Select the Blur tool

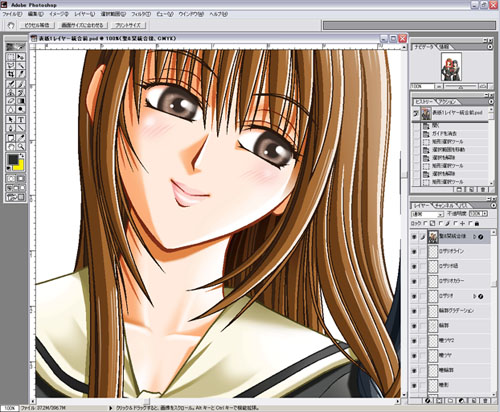pyautogui.click(x=11, y=109)
